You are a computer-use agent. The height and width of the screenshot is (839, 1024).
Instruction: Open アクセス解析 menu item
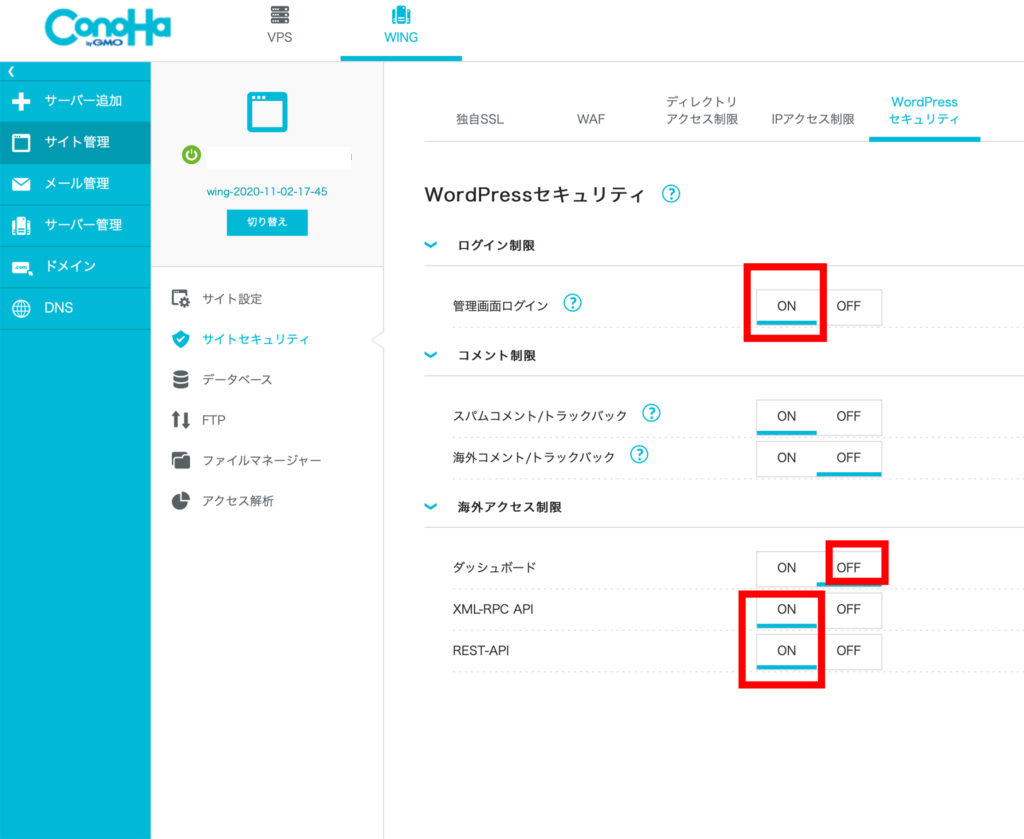238,501
